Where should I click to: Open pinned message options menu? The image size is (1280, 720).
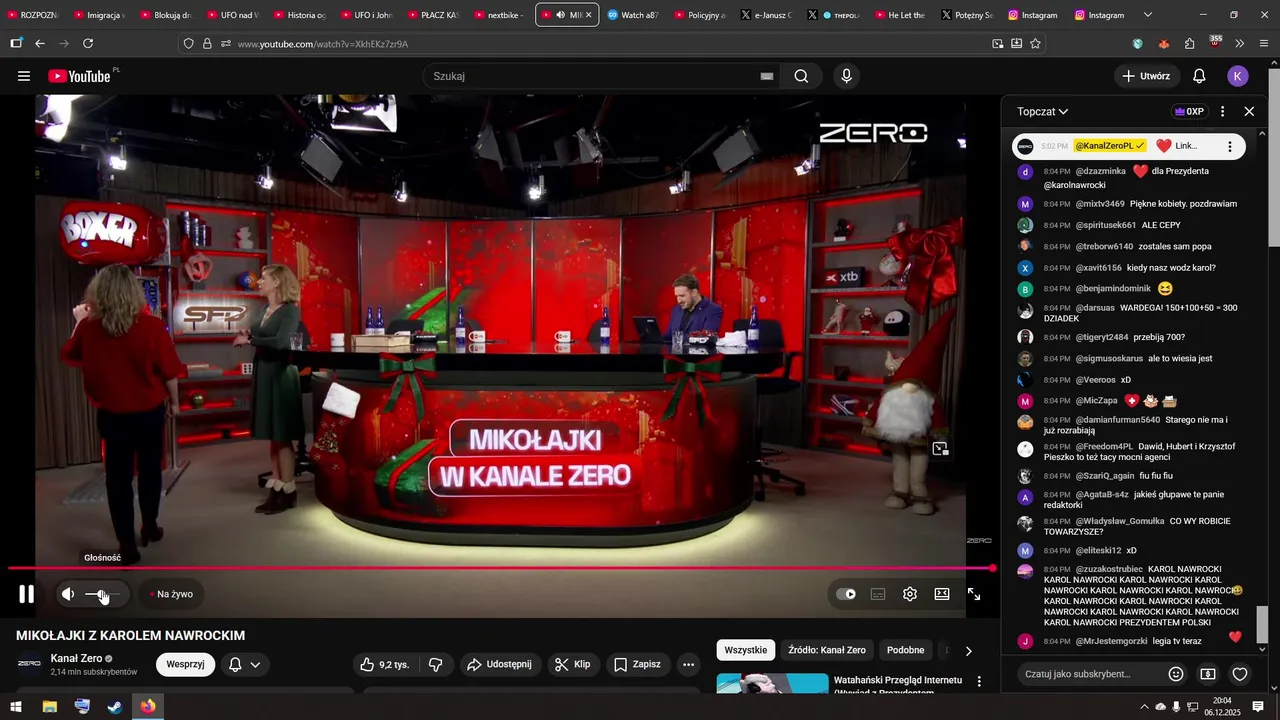coord(1230,147)
